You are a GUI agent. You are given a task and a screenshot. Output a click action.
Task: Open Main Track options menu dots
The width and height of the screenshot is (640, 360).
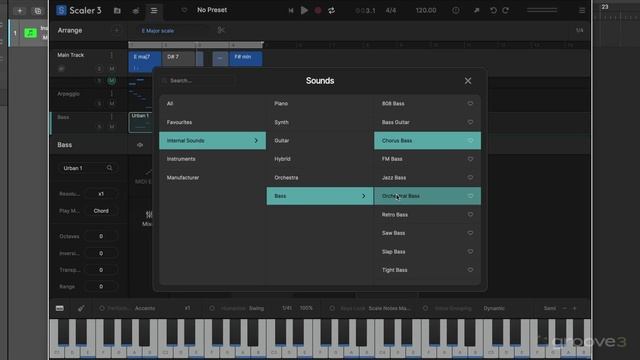111,55
